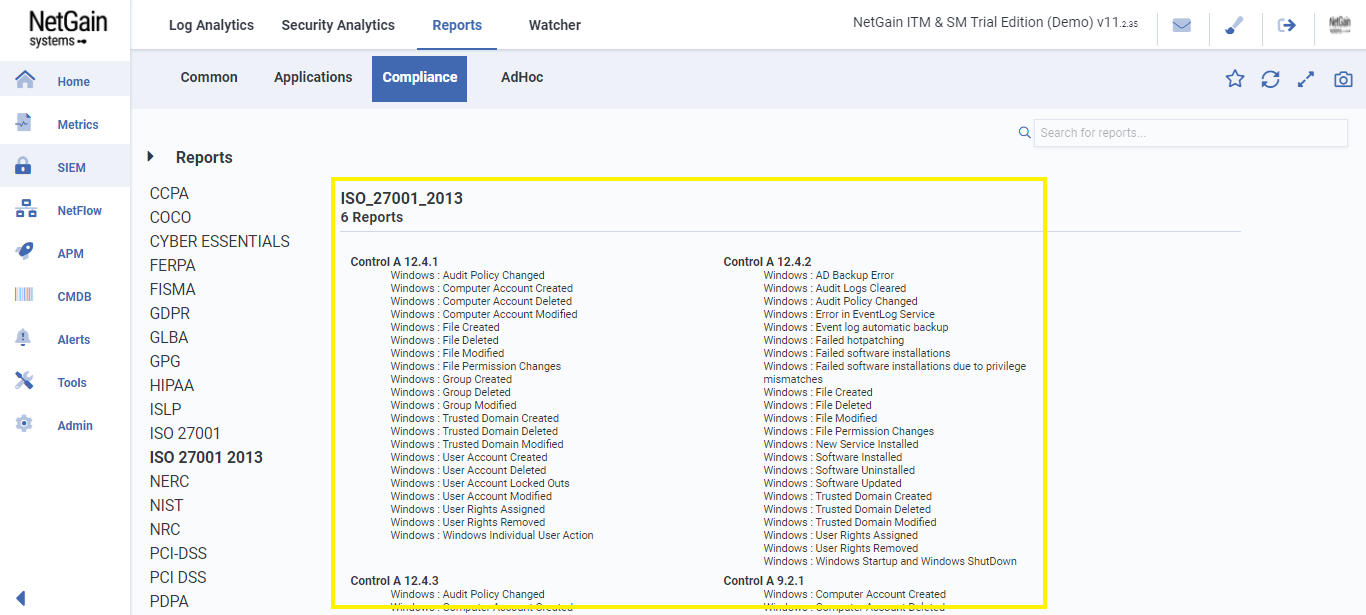Image resolution: width=1366 pixels, height=615 pixels.
Task: Select FERPA compliance category
Action: pyautogui.click(x=173, y=265)
